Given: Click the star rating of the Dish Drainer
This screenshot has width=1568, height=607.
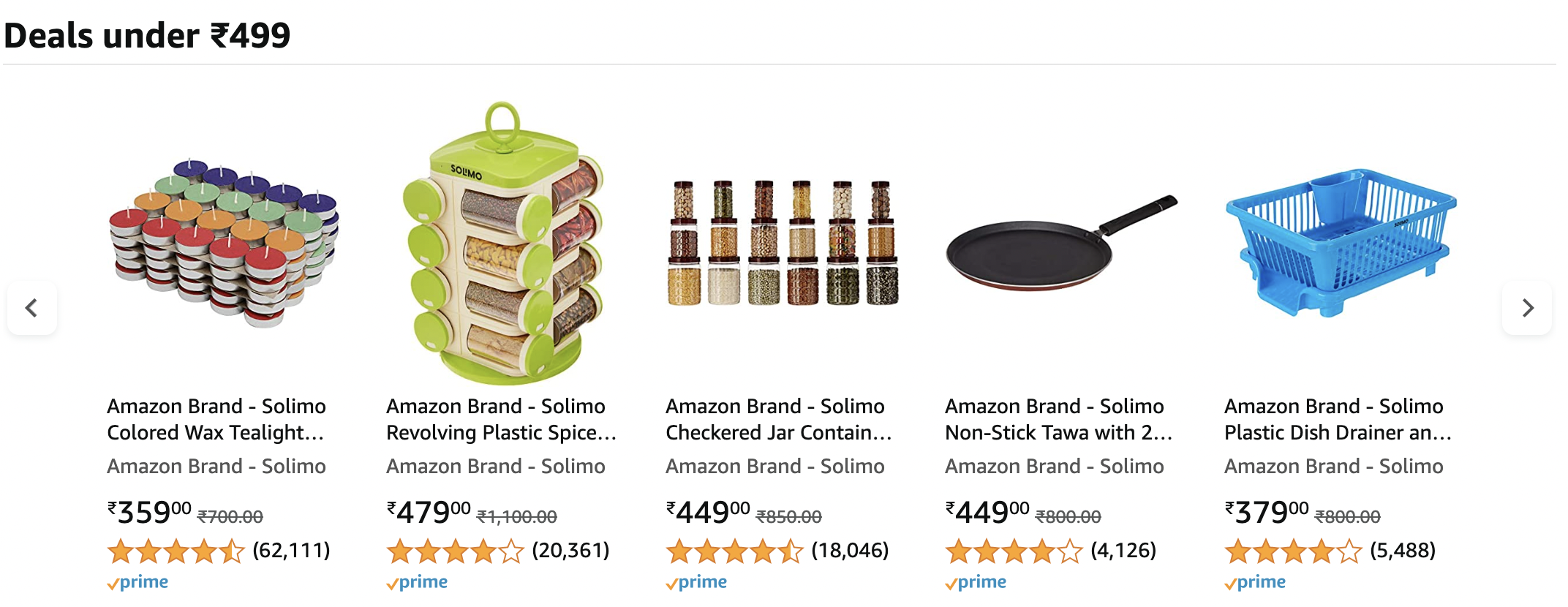Looking at the screenshot, I should (x=1292, y=552).
